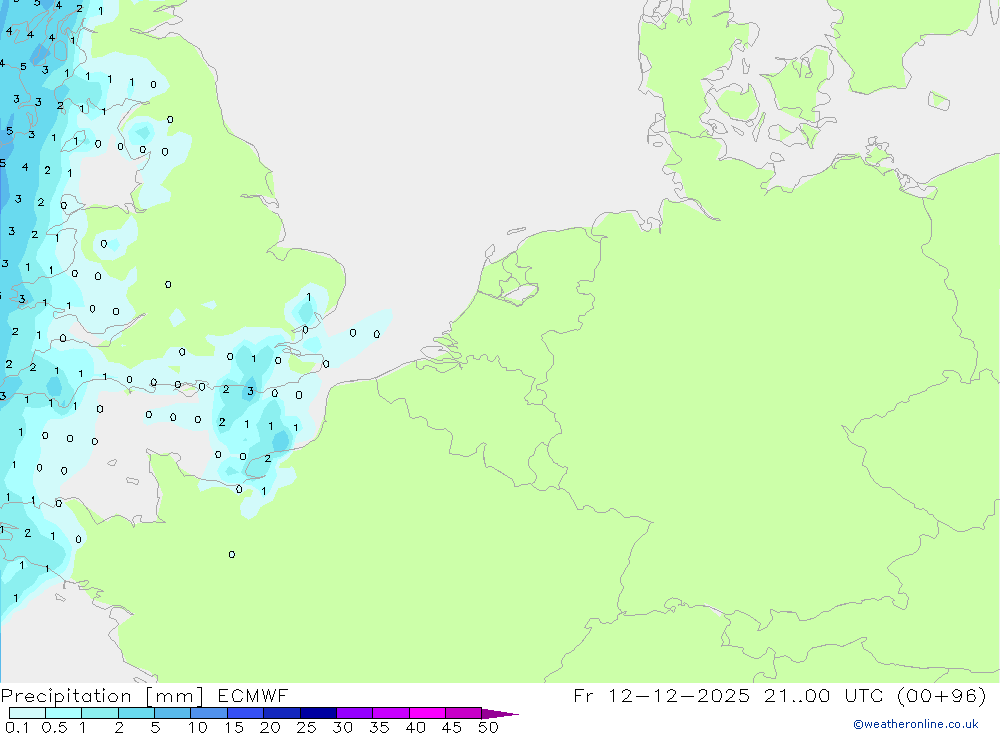Click the "UTC" label
Image resolution: width=1000 pixels, height=733 pixels.
[864, 695]
